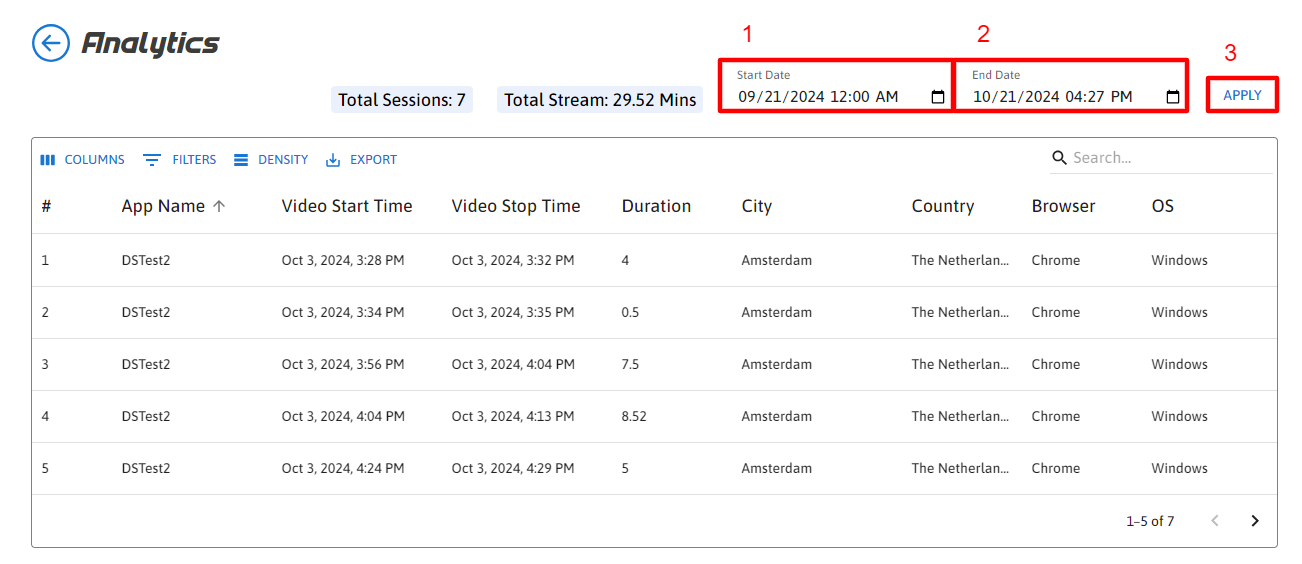
Task: Click the App Name sort arrow
Action: (x=220, y=206)
